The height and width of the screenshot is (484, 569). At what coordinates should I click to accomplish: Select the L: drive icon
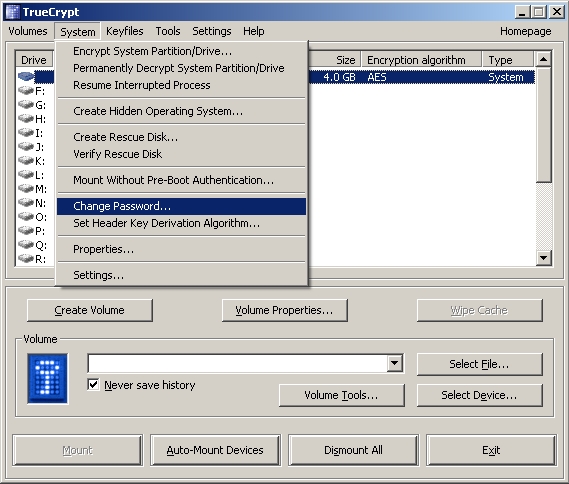tap(26, 175)
